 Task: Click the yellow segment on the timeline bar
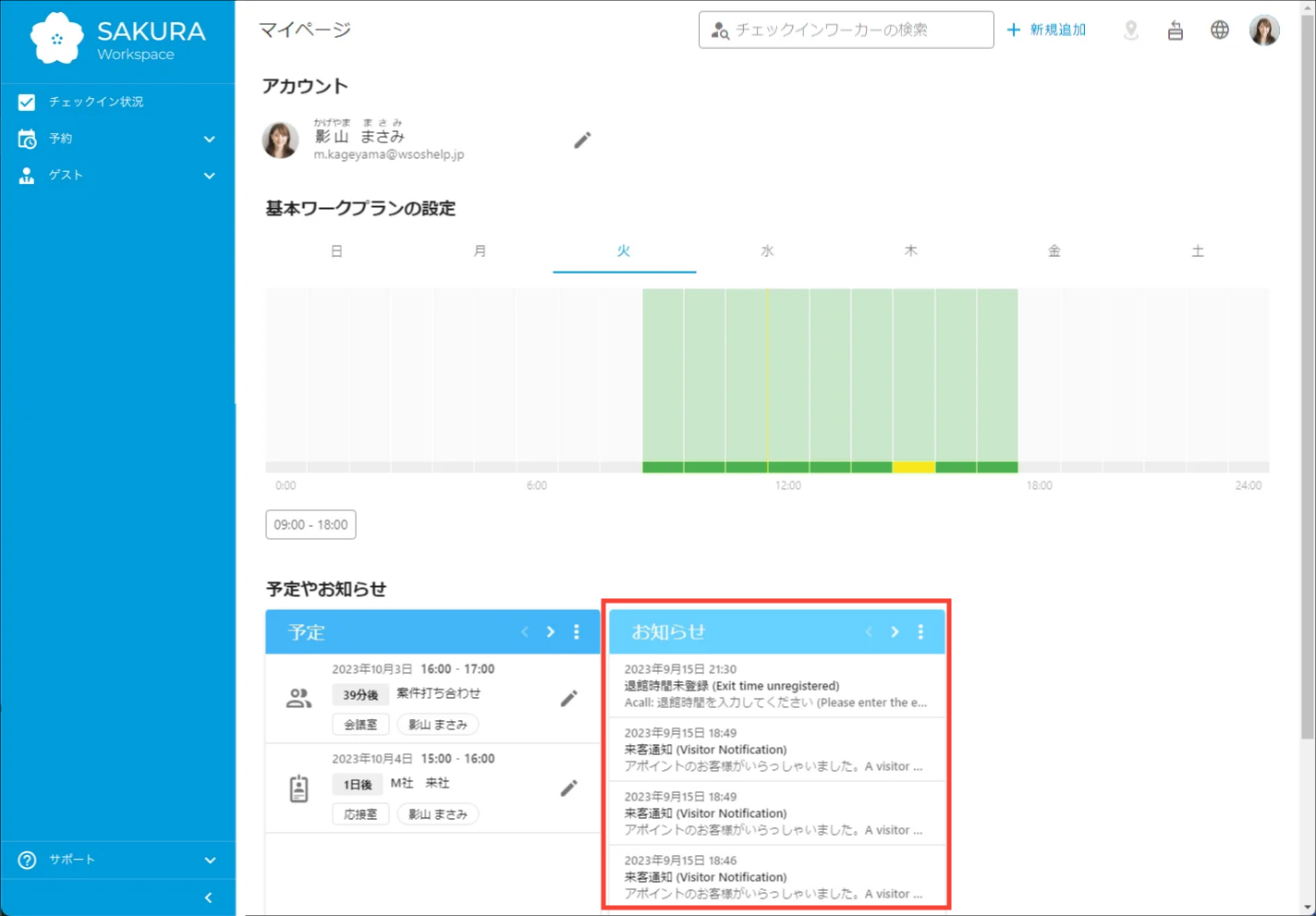point(913,468)
